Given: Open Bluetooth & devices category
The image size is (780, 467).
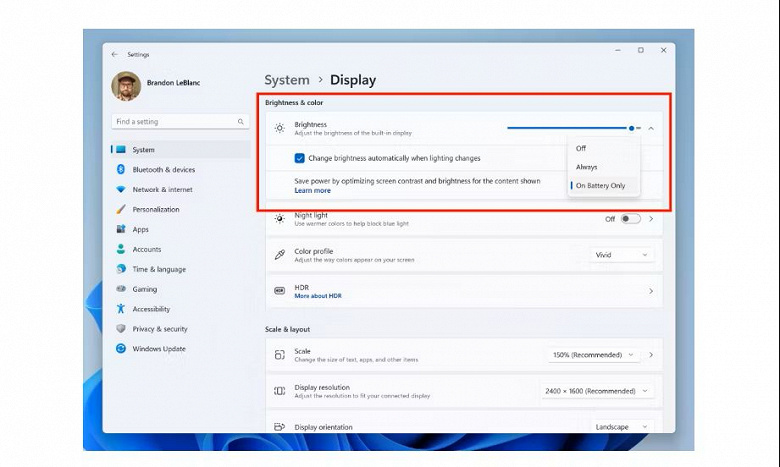Looking at the screenshot, I should point(181,170).
